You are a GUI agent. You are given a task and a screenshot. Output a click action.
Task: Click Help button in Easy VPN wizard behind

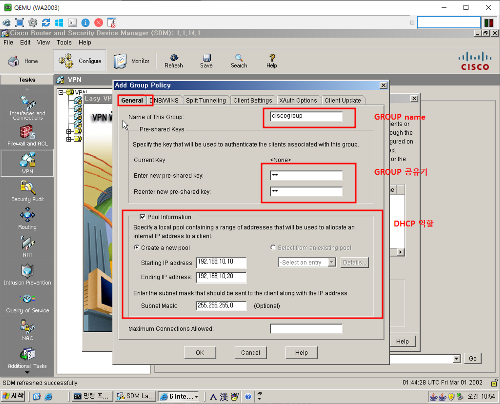pyautogui.click(x=403, y=341)
